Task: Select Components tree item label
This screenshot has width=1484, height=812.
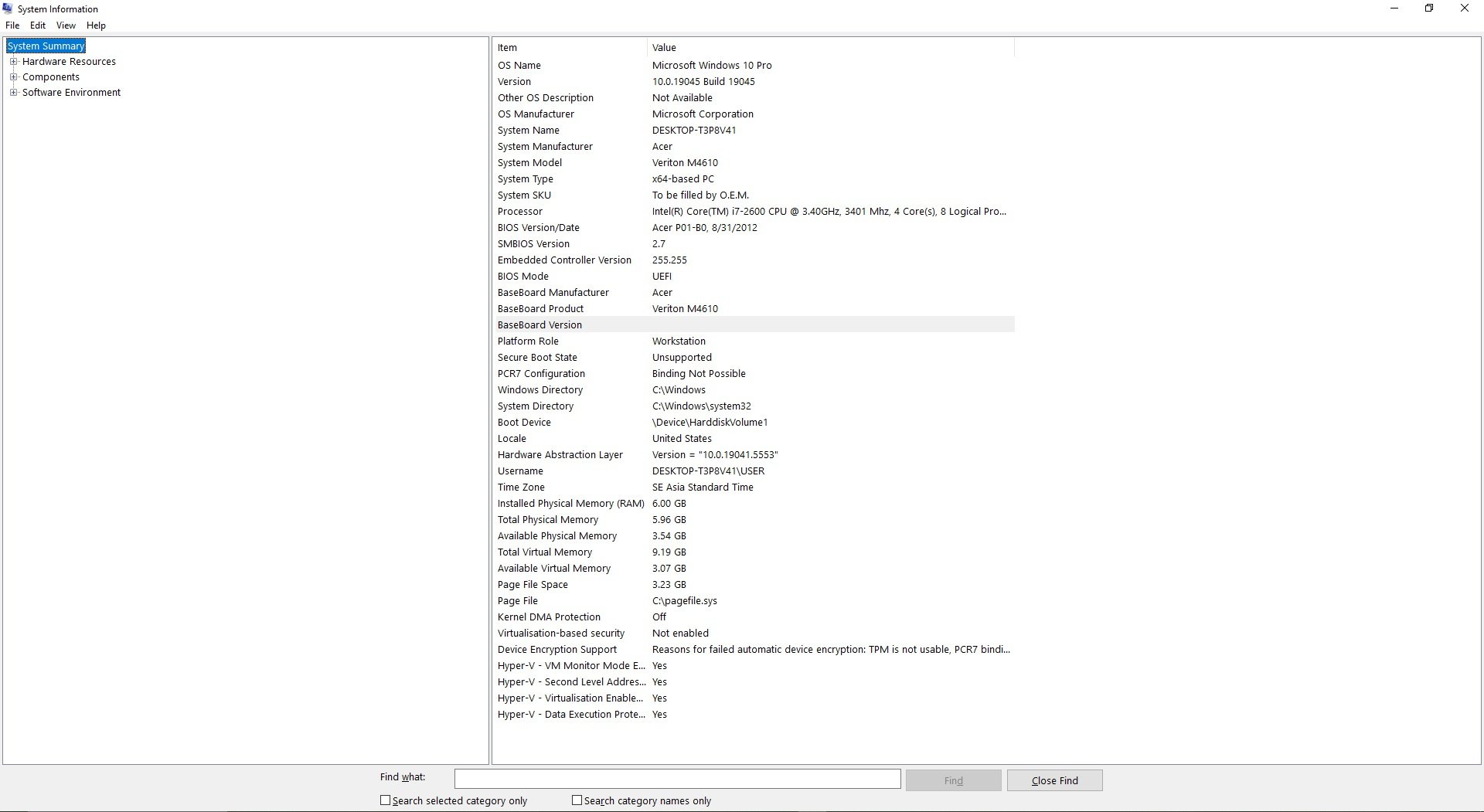Action: pos(51,77)
